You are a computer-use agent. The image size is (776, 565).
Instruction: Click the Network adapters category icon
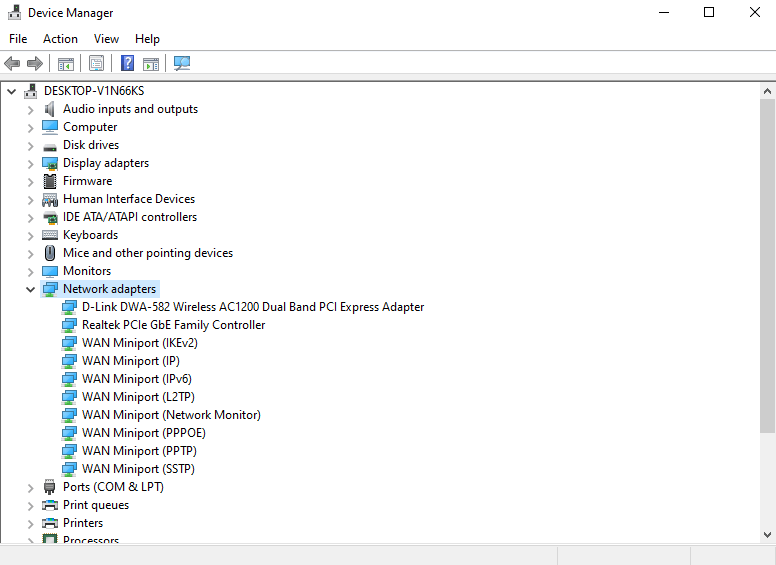click(x=49, y=289)
